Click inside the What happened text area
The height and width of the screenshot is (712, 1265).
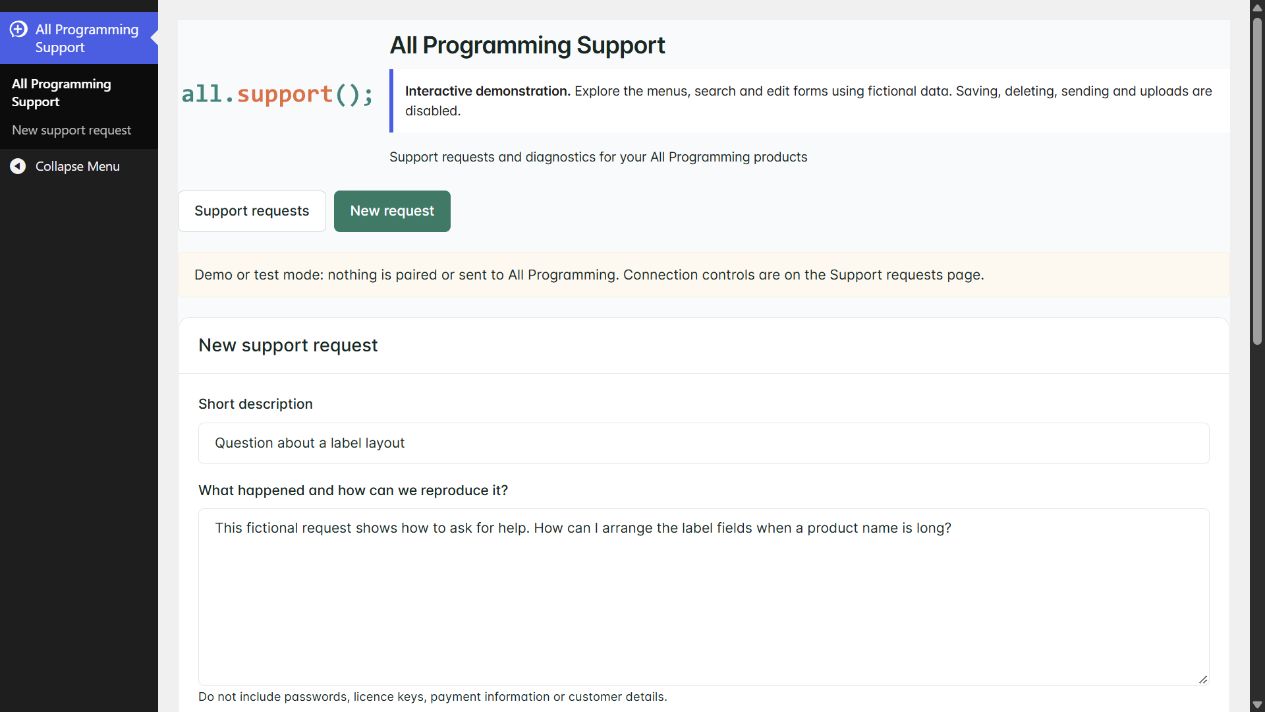[704, 597]
